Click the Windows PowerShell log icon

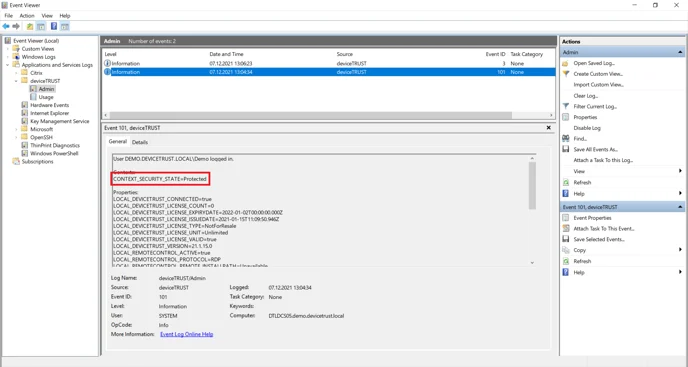[x=25, y=154]
